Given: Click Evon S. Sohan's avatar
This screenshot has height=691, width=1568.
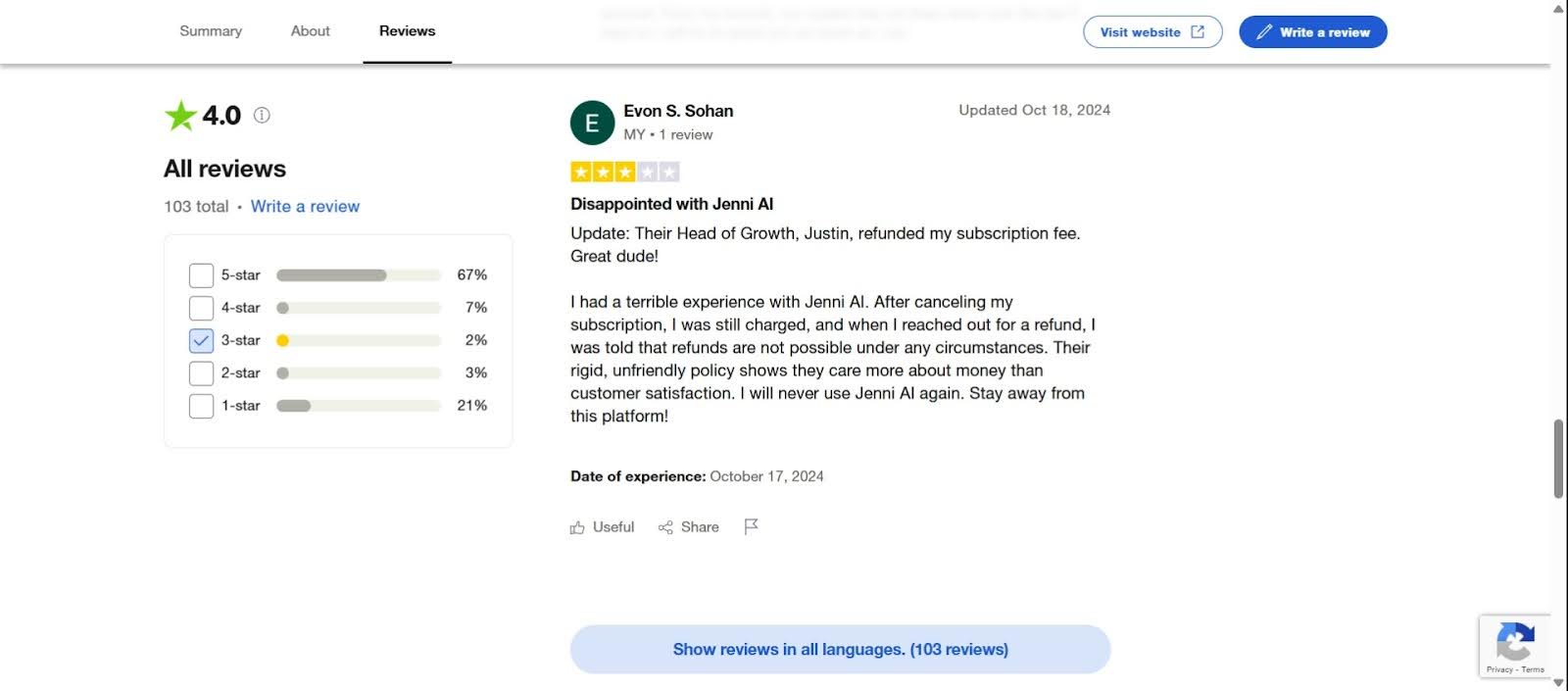Looking at the screenshot, I should point(592,122).
